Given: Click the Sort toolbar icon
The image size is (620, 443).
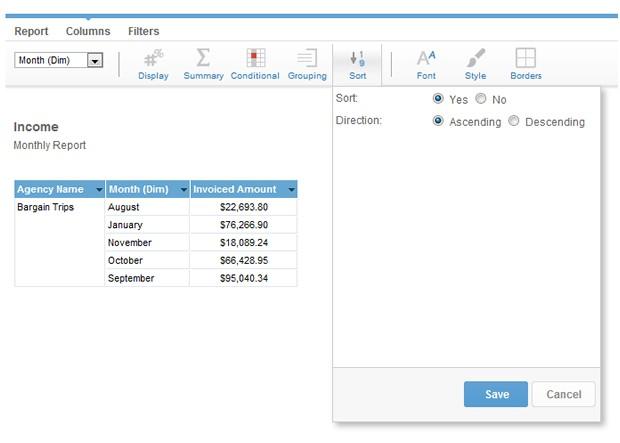Looking at the screenshot, I should pos(357,59).
